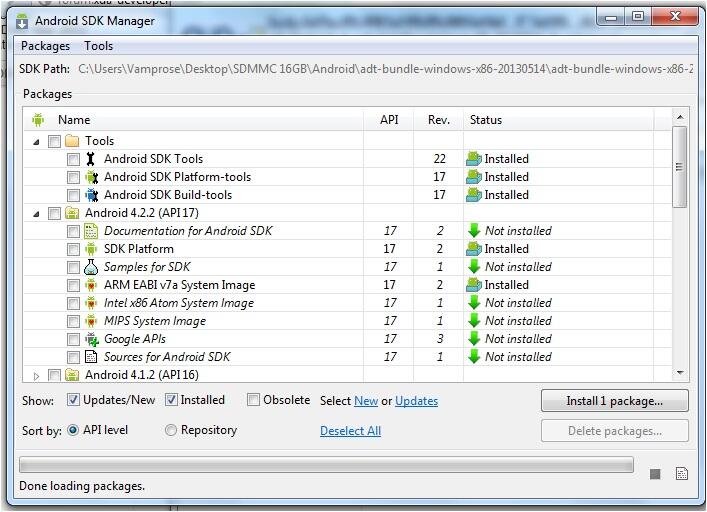Click the loading progress bar
Viewport: 707px width, 512px height.
click(x=326, y=465)
